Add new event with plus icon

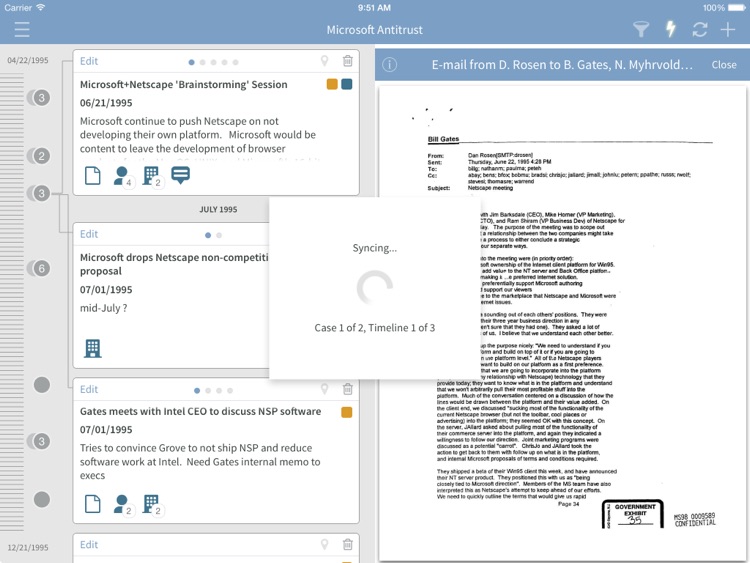click(728, 30)
